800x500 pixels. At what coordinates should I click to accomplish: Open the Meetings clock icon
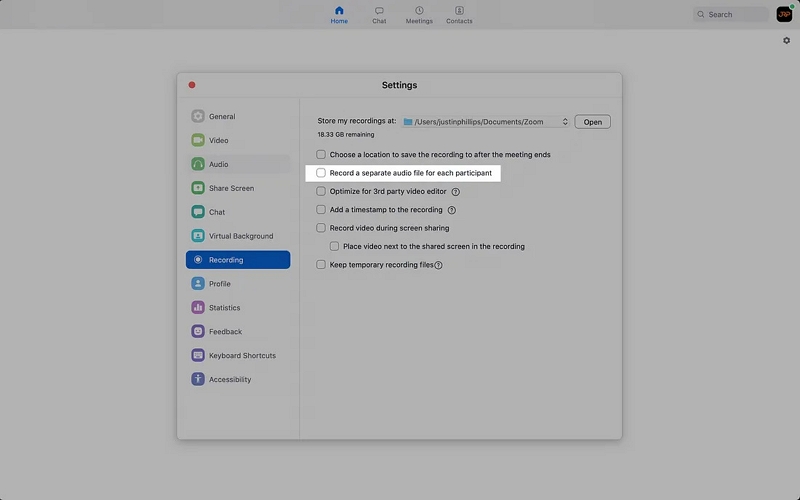point(419,11)
